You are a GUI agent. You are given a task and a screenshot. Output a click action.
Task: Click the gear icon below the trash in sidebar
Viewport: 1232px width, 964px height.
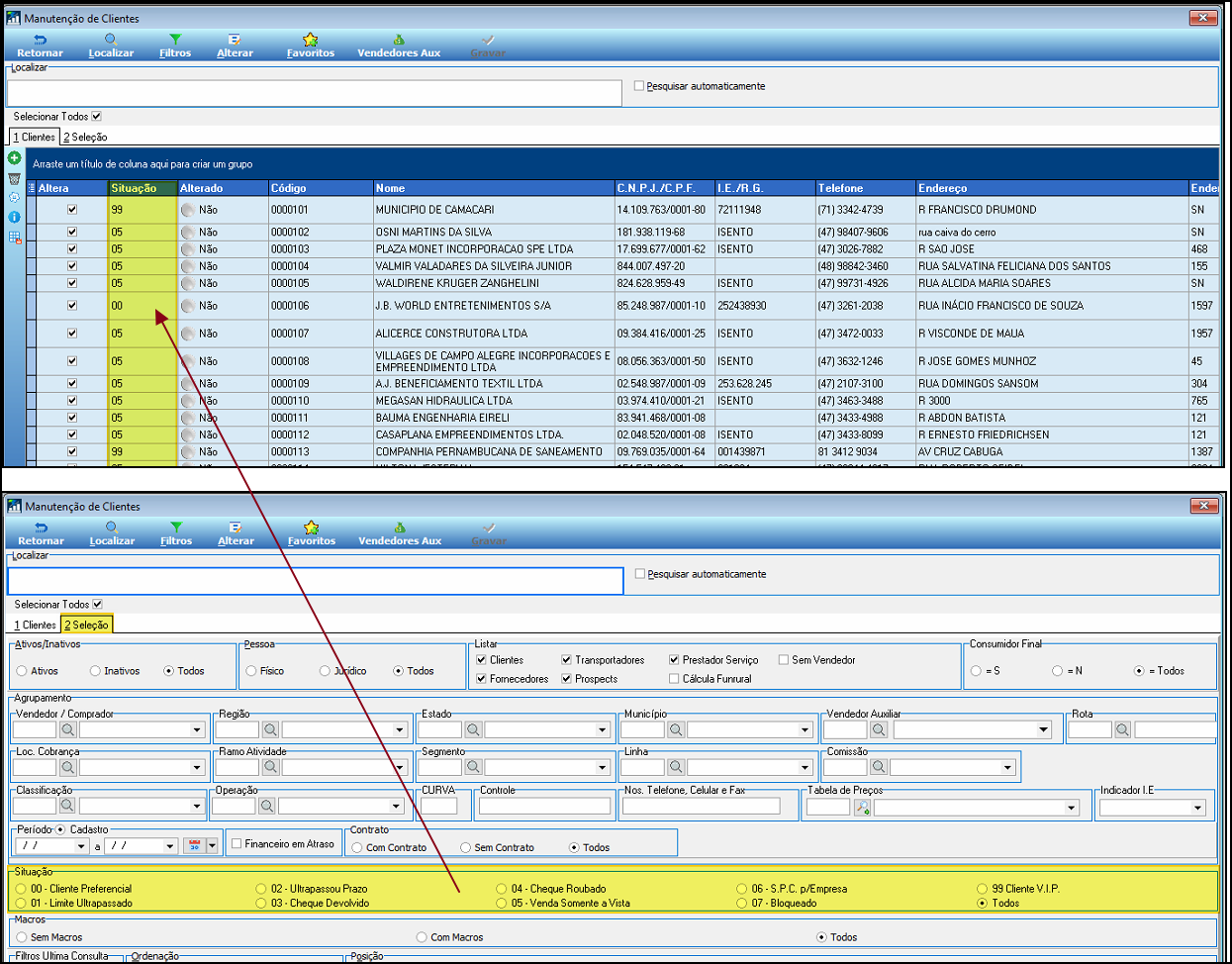click(14, 197)
